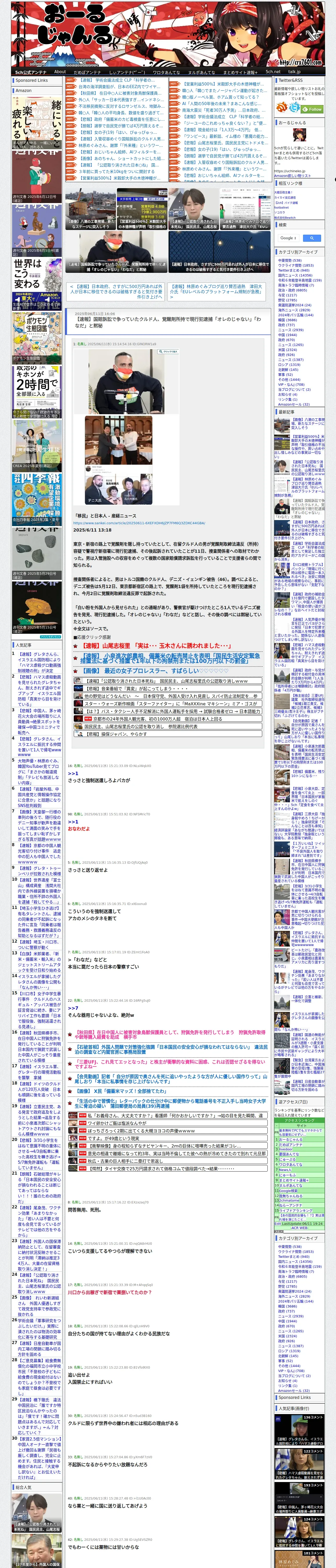Click the green feedly Follow button
This screenshot has height=1568, width=336.
pyautogui.click(x=312, y=109)
